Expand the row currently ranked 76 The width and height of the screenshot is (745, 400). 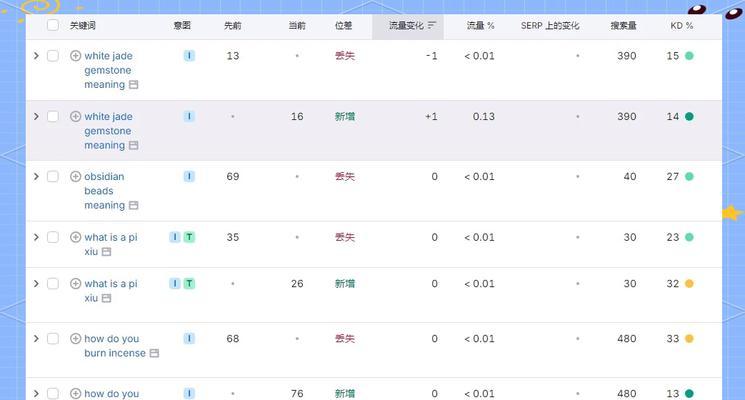pyautogui.click(x=36, y=393)
